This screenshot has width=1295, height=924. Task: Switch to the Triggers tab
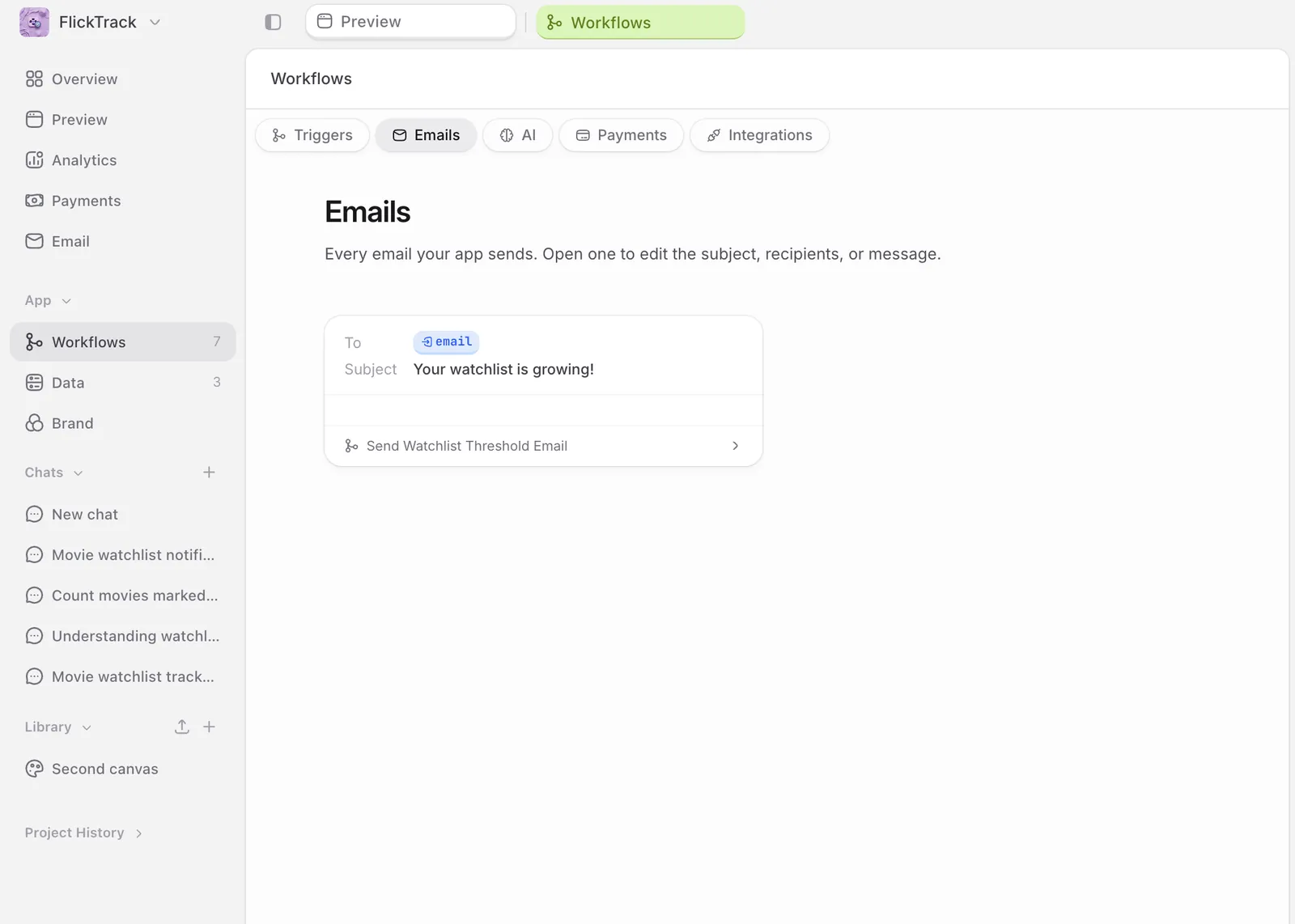point(312,135)
